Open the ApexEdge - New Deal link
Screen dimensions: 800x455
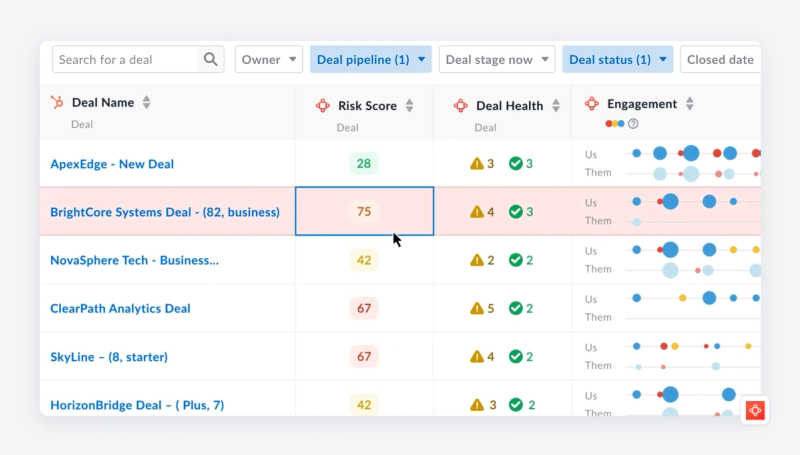[112, 164]
